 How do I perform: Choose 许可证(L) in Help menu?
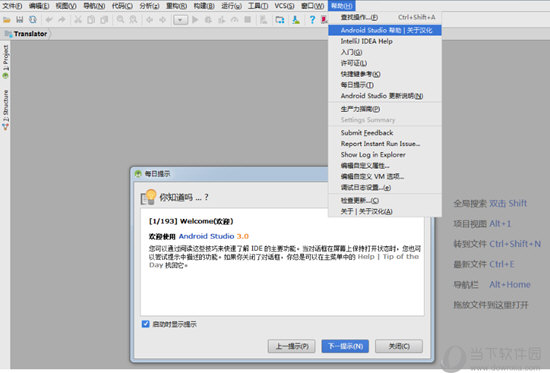tap(385, 63)
